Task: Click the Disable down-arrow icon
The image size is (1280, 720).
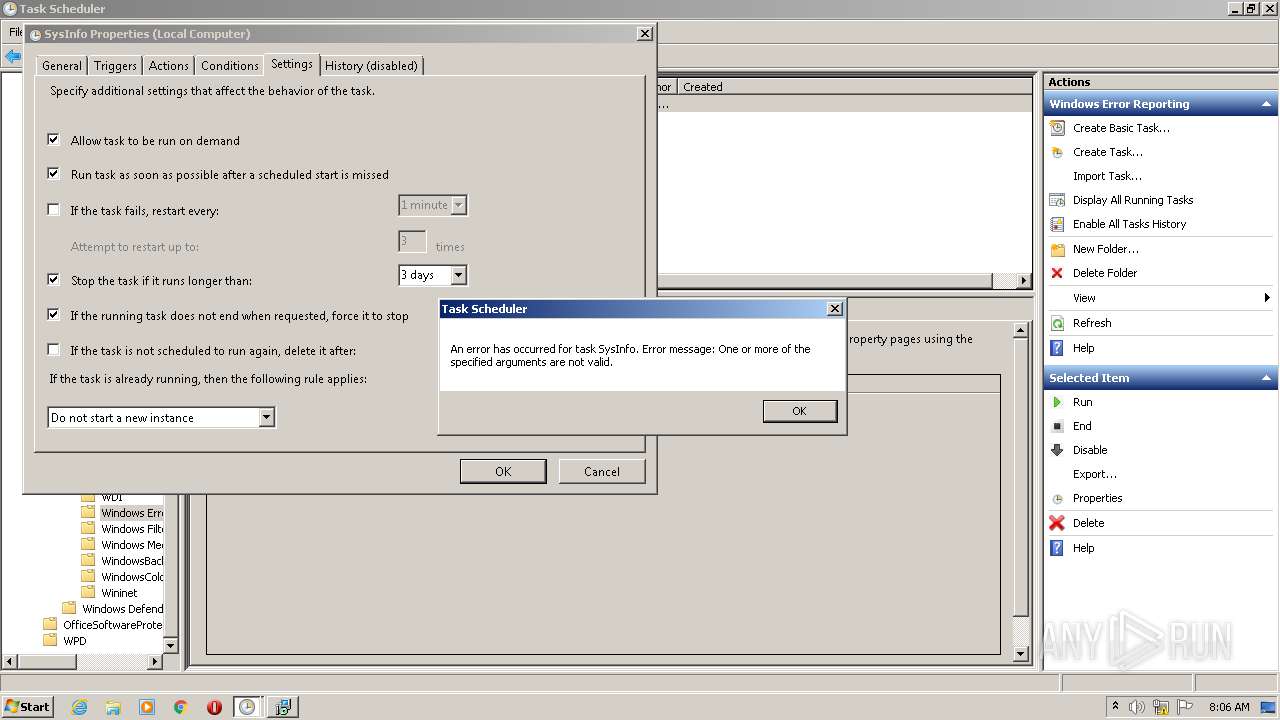Action: point(1057,450)
